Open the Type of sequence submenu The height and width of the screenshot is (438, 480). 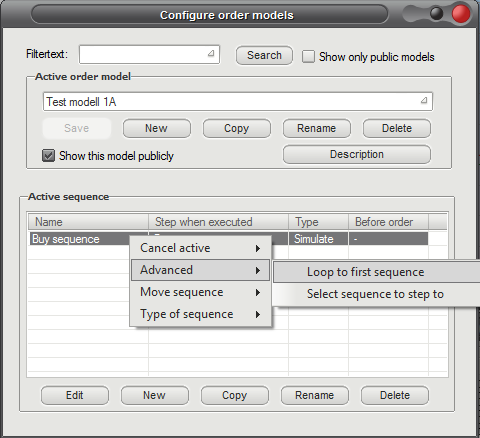point(200,314)
